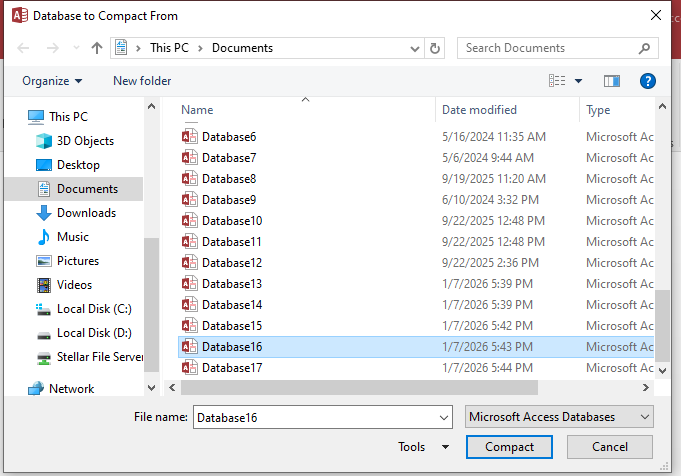The height and width of the screenshot is (476, 681).
Task: Open Downloads in the navigation pane
Action: (x=86, y=213)
